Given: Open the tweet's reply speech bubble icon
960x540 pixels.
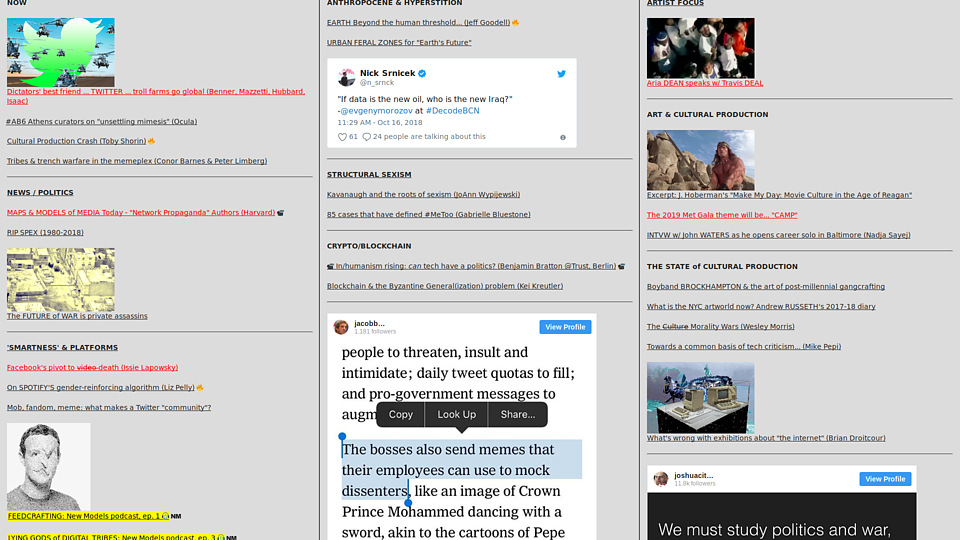Looking at the screenshot, I should pyautogui.click(x=367, y=137).
